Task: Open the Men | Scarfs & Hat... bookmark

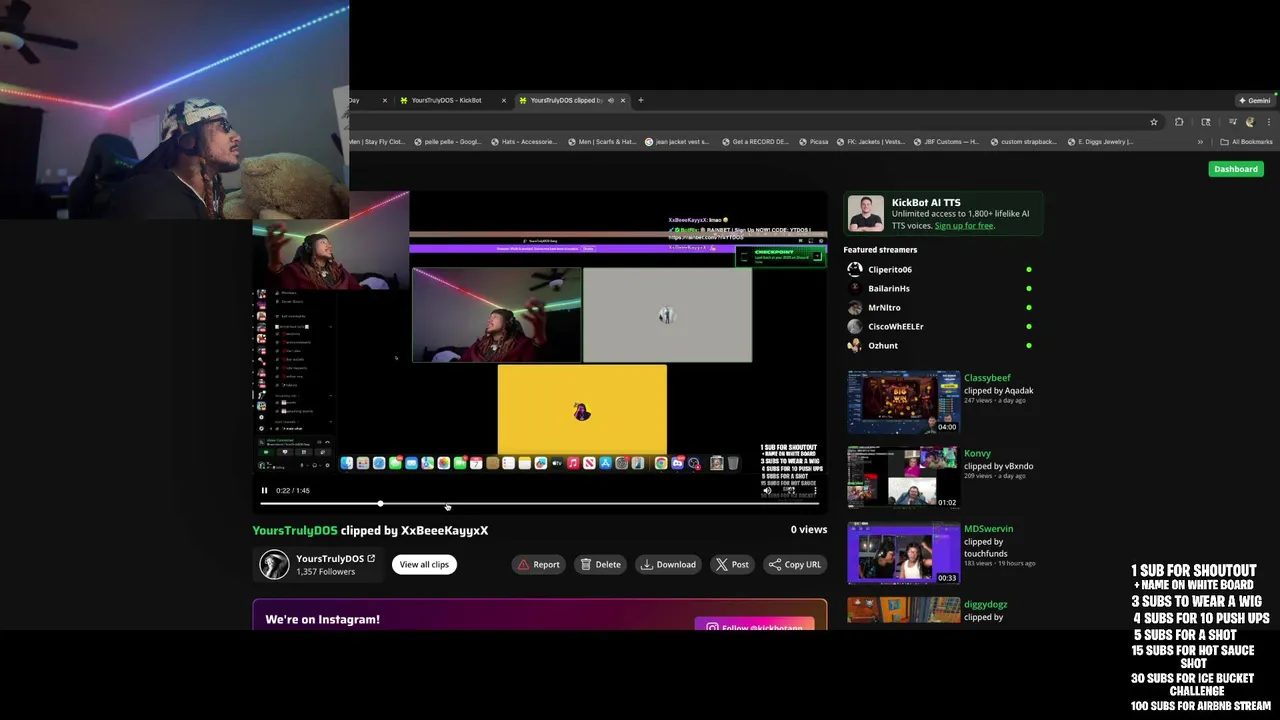Action: [602, 142]
